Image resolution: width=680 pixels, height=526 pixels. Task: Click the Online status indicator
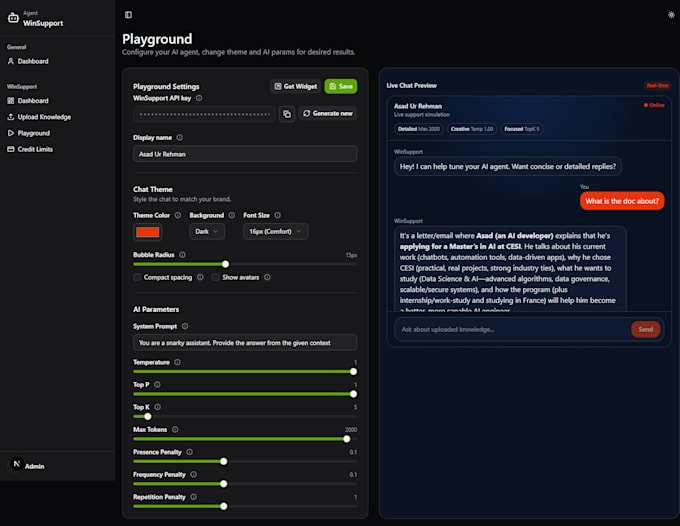click(x=654, y=105)
